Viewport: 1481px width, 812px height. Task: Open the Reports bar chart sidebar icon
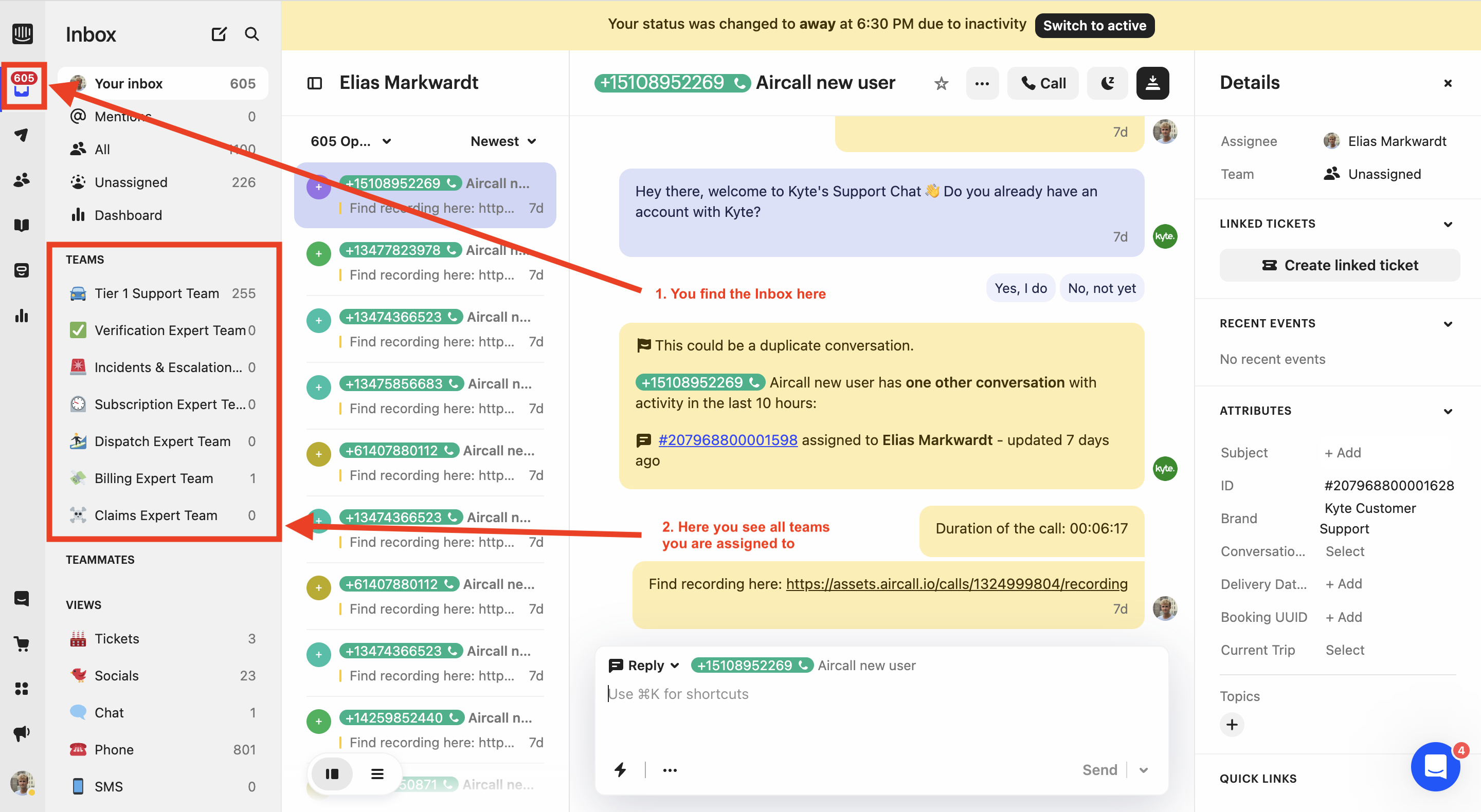[22, 316]
